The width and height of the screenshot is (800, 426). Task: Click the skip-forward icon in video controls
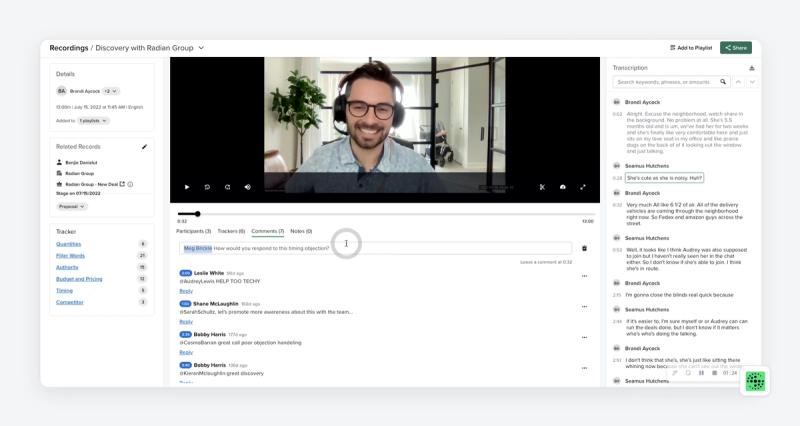coord(228,187)
